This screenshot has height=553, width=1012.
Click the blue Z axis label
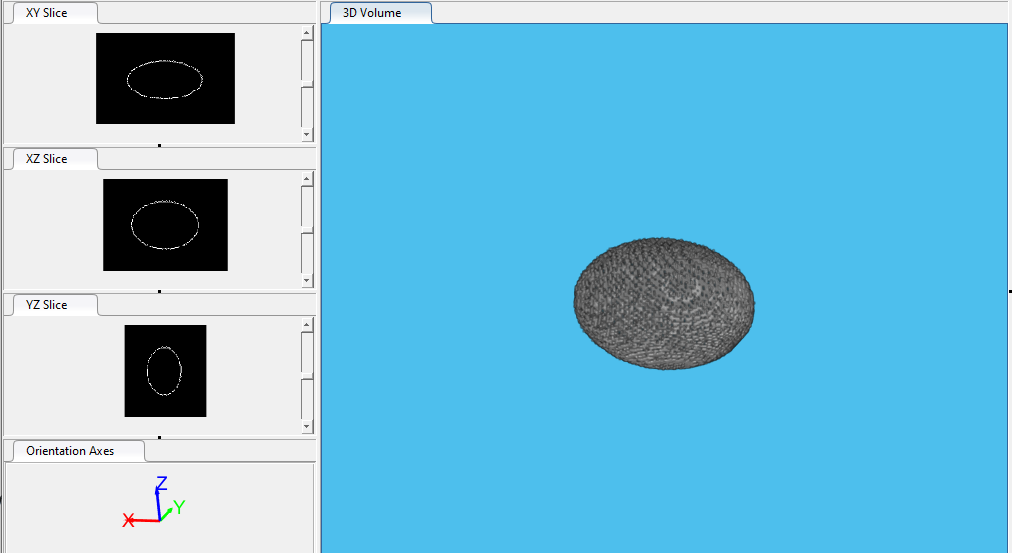pyautogui.click(x=161, y=484)
